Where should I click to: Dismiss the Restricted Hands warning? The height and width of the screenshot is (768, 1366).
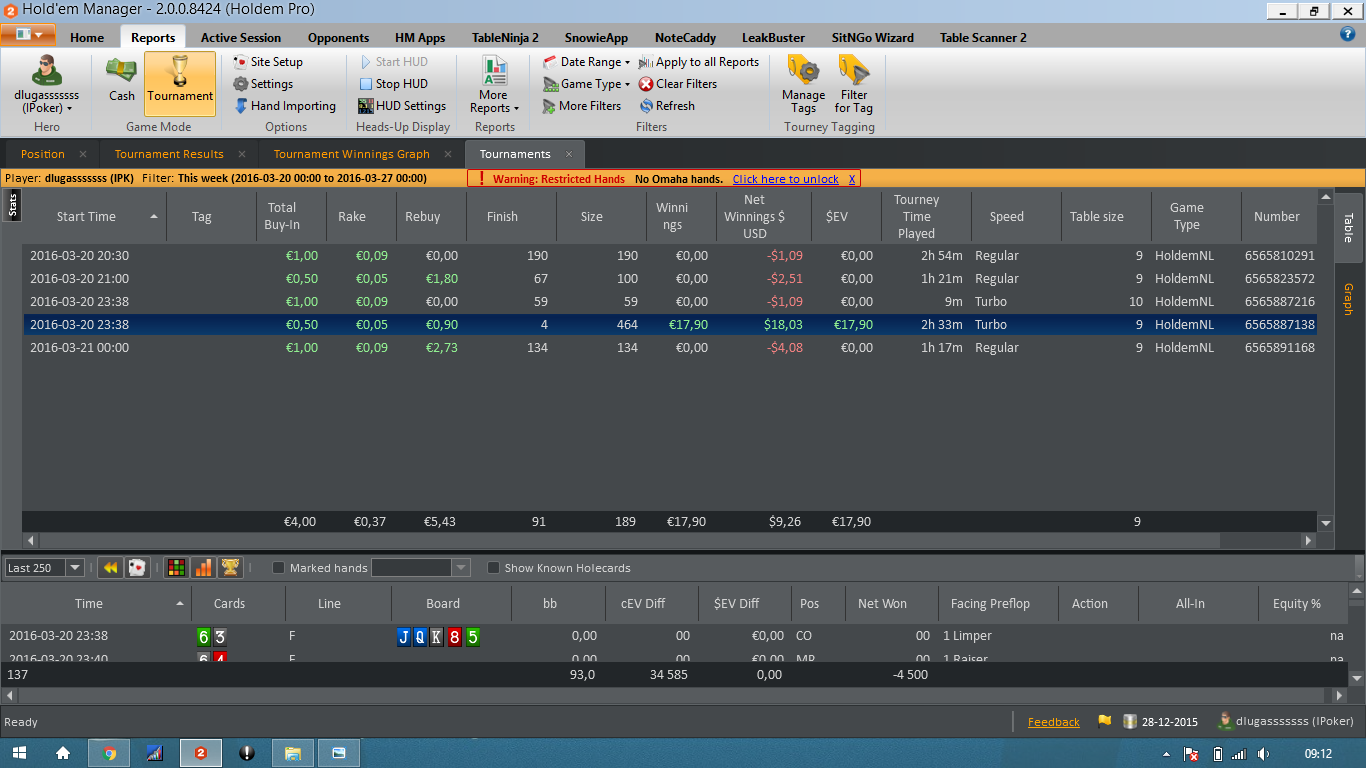click(x=852, y=179)
